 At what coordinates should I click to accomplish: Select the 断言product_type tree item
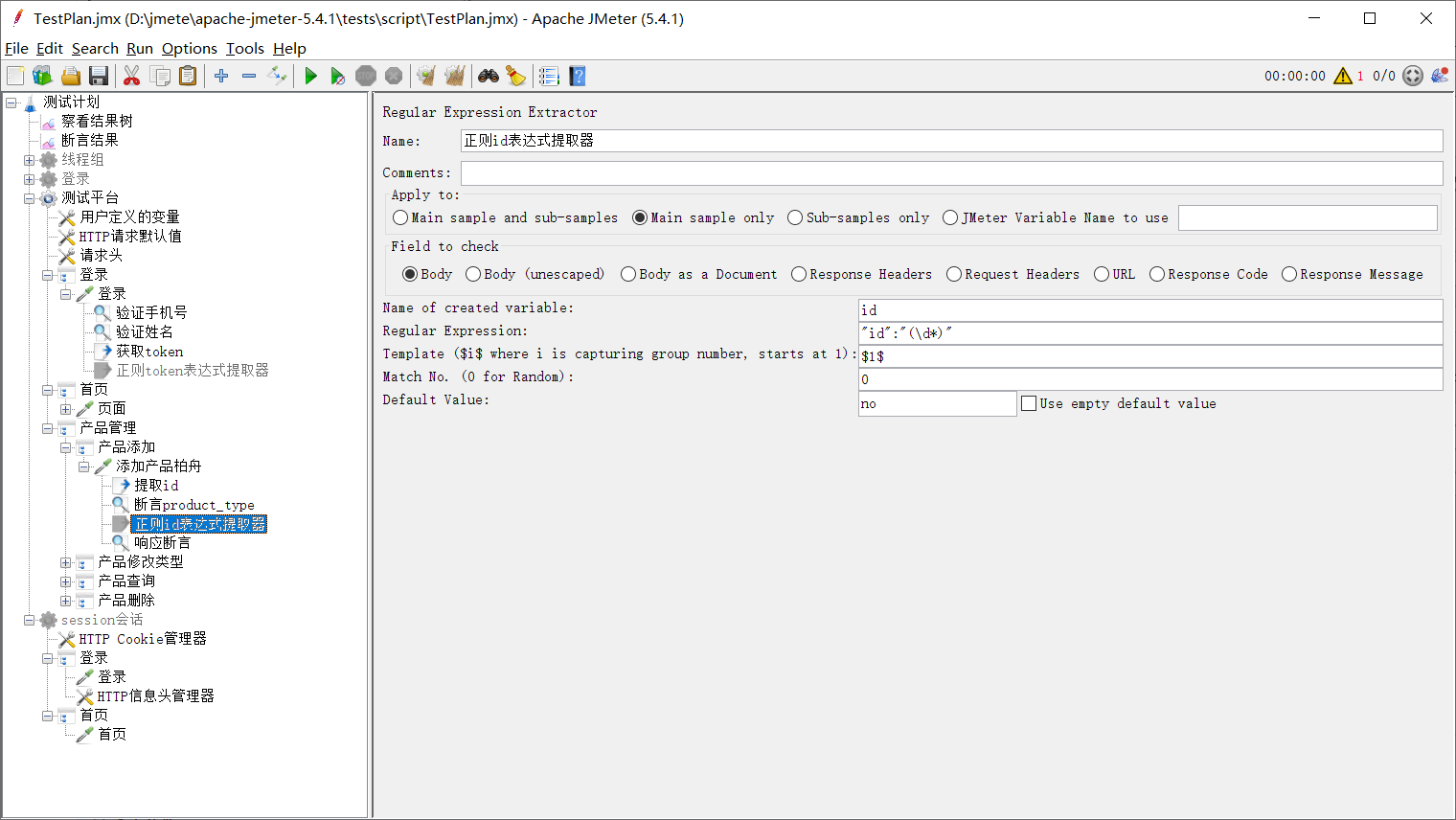[x=194, y=504]
